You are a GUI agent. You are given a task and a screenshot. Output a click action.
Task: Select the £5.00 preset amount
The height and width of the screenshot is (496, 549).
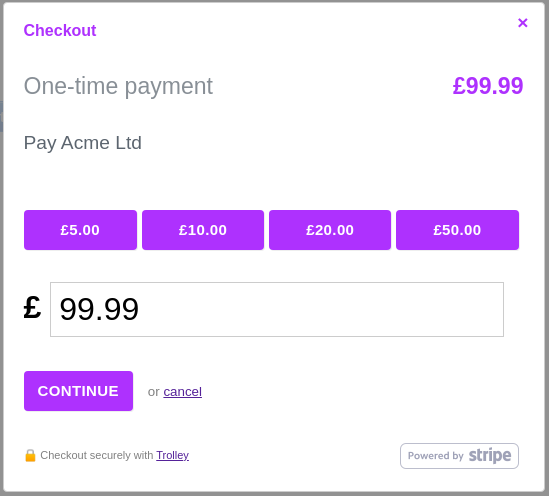[x=80, y=230]
